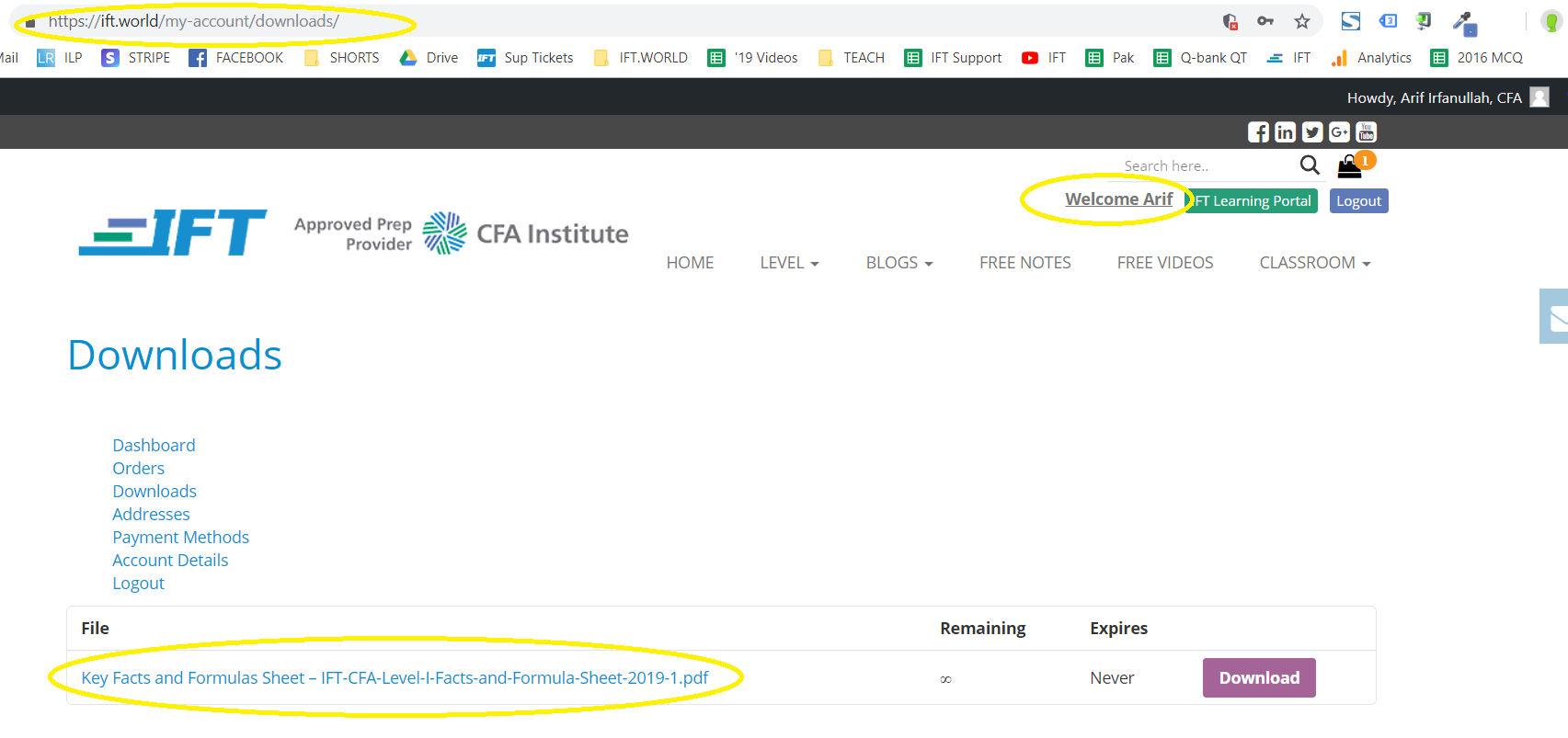Expand the BLOGS menu dropdown

coord(899,263)
